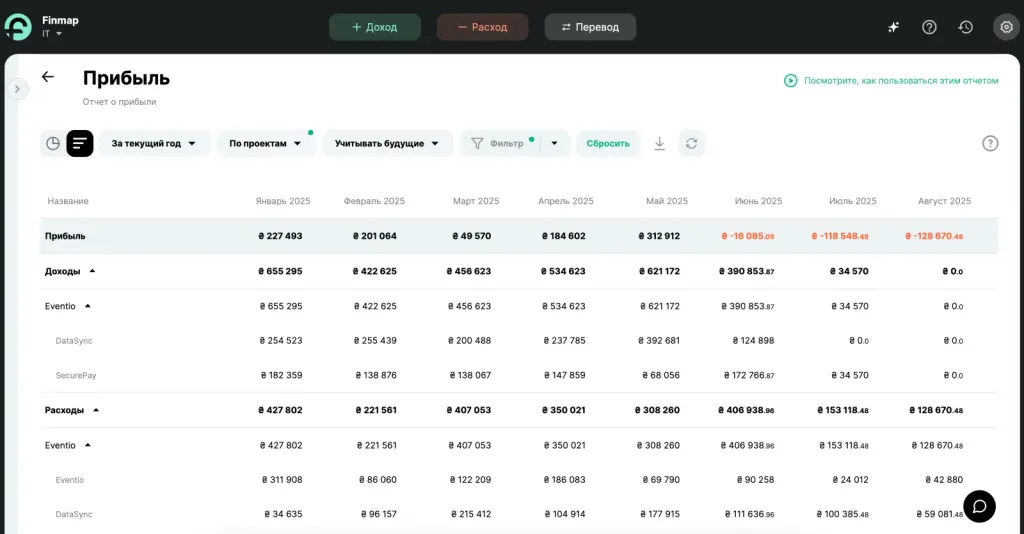Click the Отчет о прибыли subtitle
This screenshot has height=534, width=1024.
[x=120, y=102]
